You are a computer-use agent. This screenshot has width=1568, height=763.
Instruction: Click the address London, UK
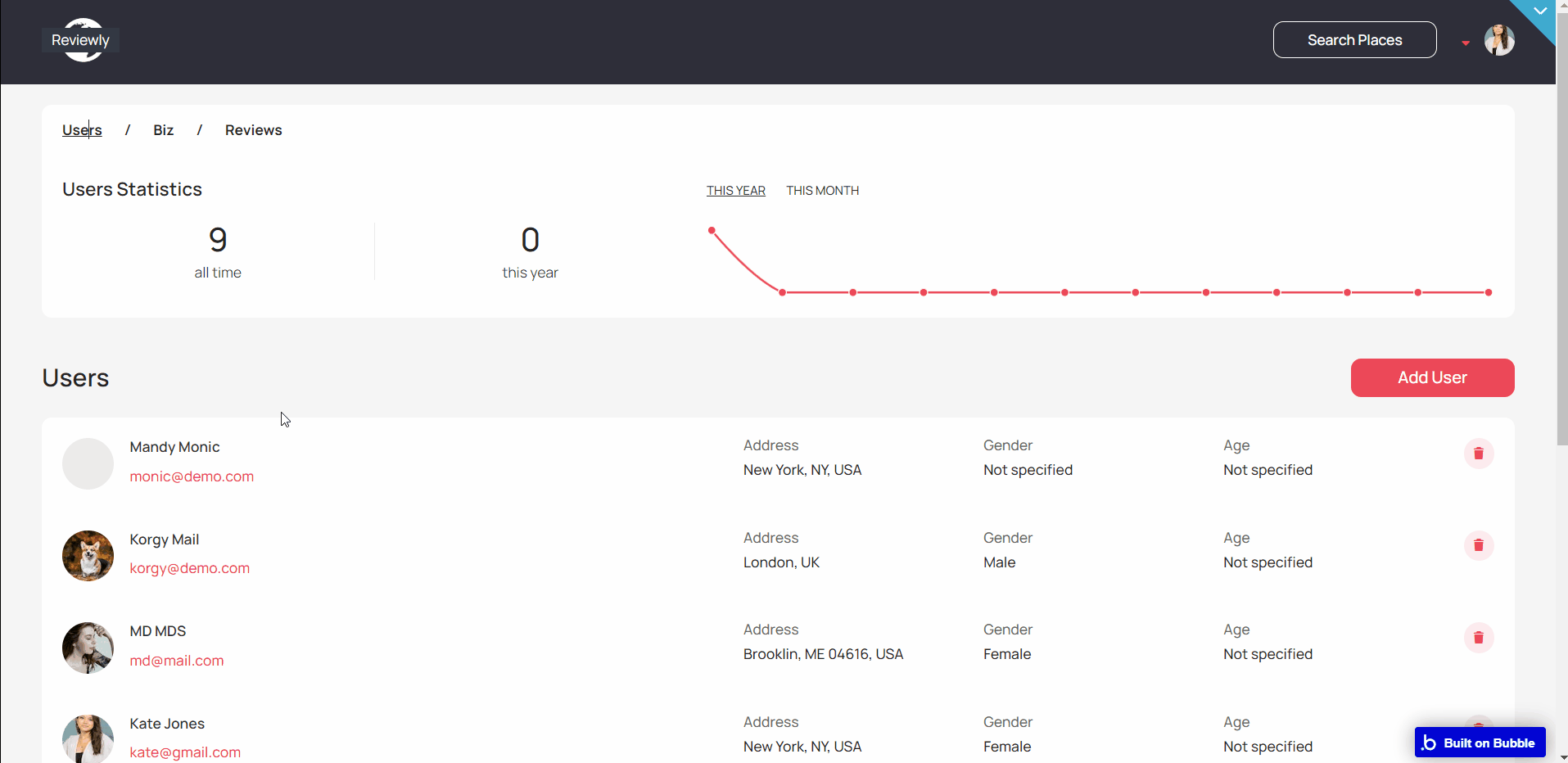coord(781,562)
